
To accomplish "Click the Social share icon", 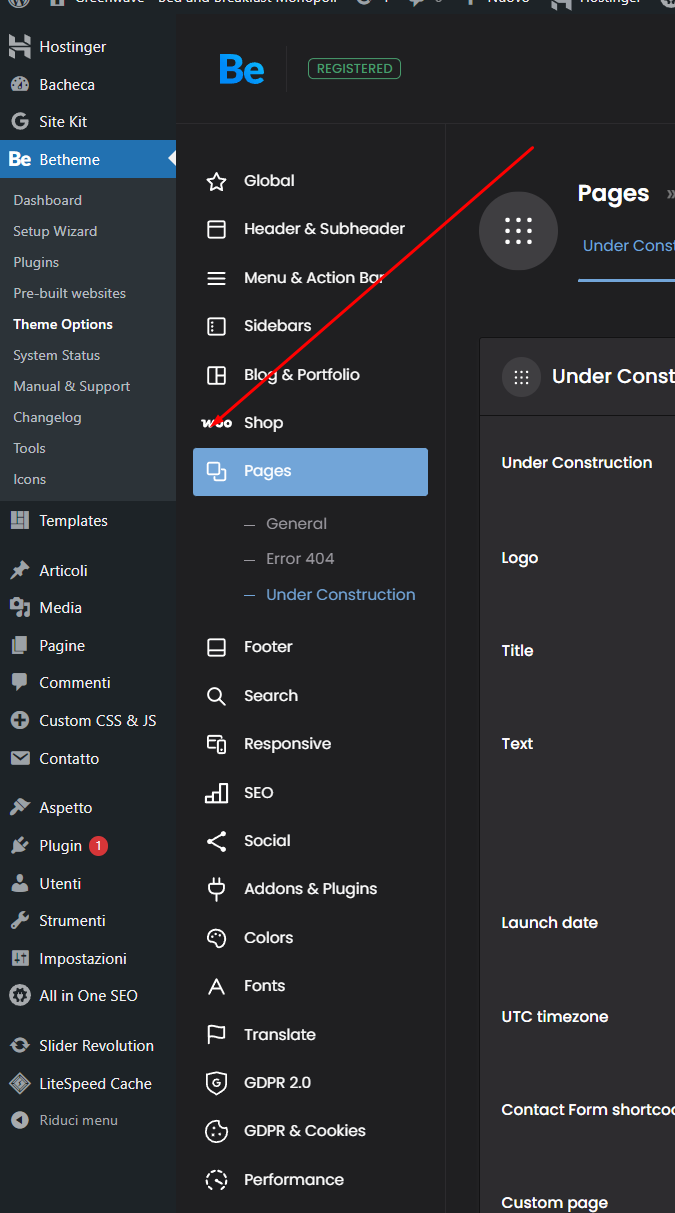I will click(x=216, y=841).
